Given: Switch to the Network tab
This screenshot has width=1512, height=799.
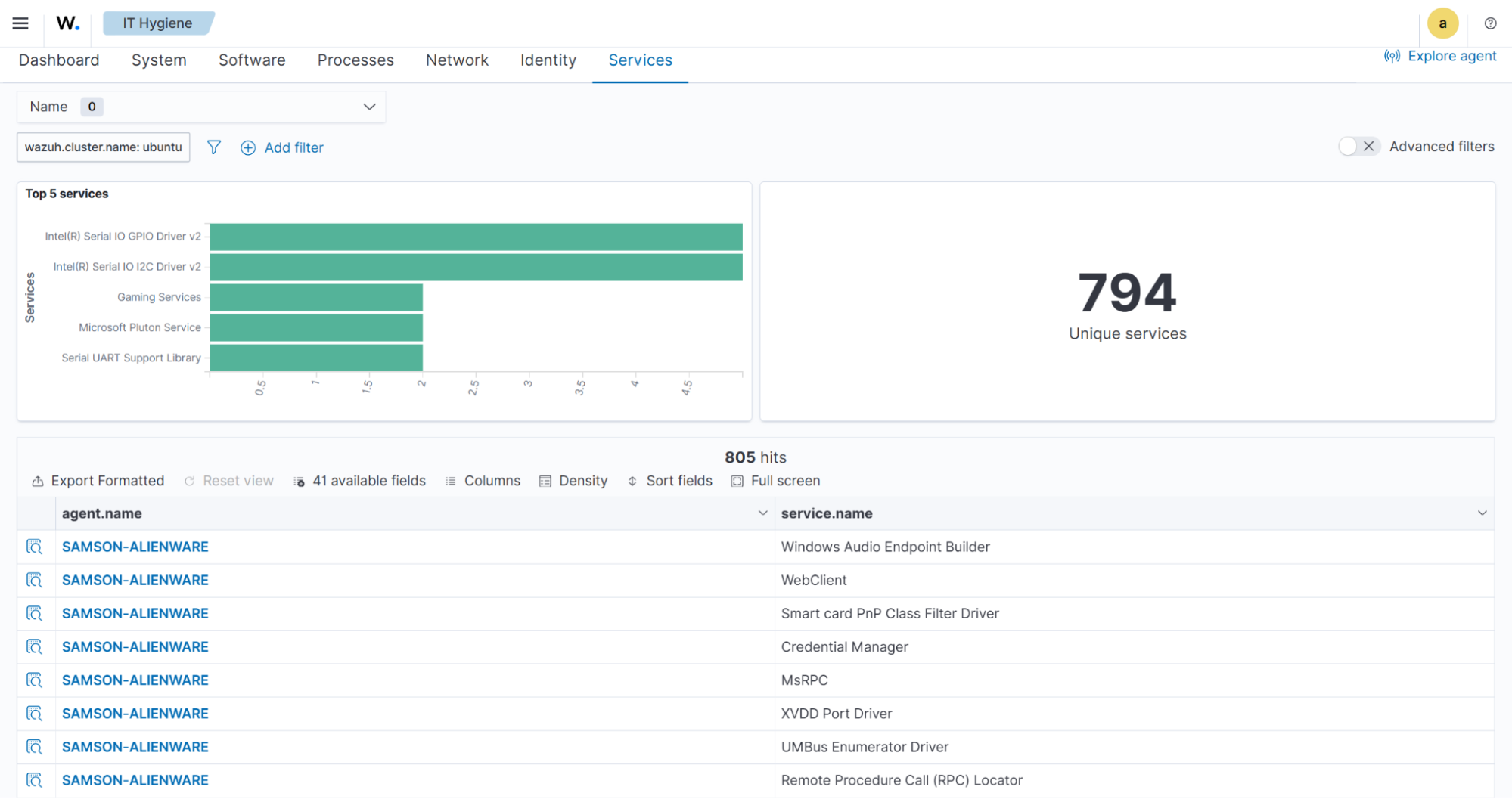Looking at the screenshot, I should click(457, 60).
